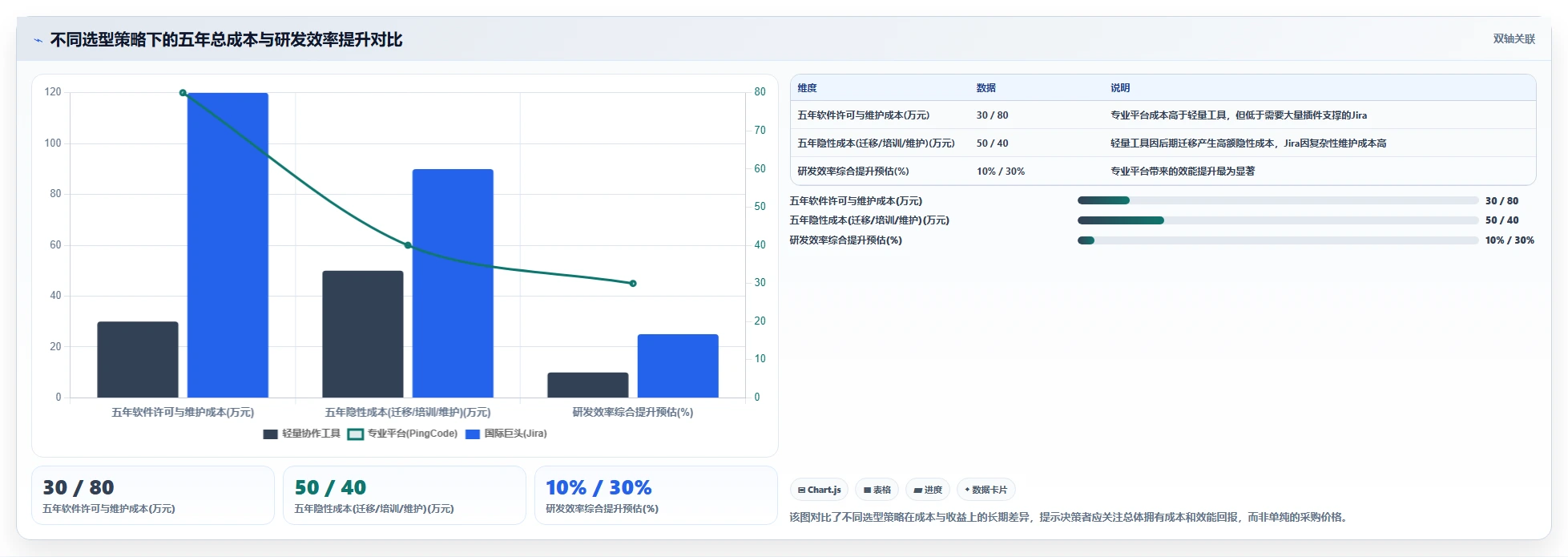Click the dark bar for 五年隐性成本
1568x557 pixels.
(362, 333)
